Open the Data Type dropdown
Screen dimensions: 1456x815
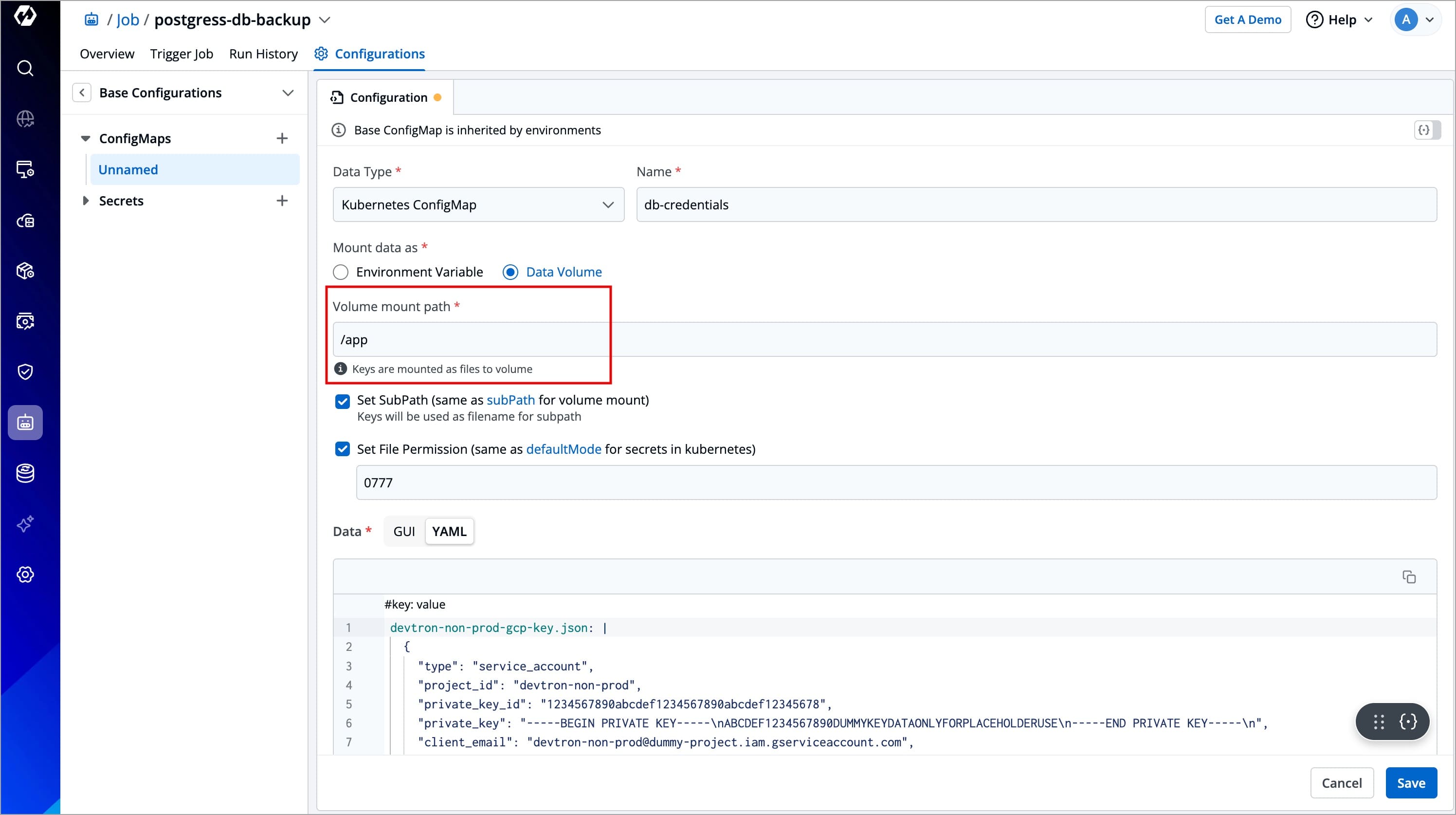pos(478,205)
